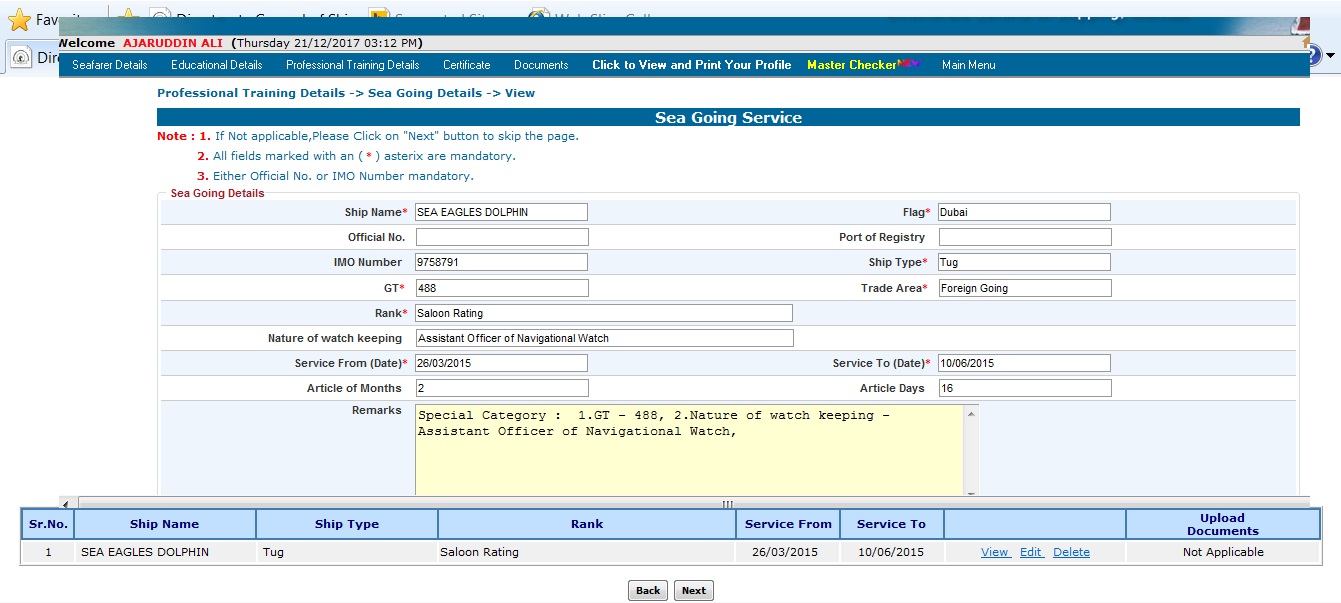Screen dimensions: 1341x603
Task: Open the Master Checker link
Action: [x=852, y=65]
